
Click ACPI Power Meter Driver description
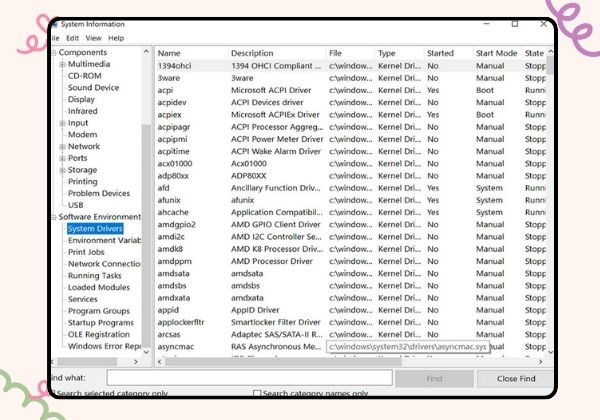pyautogui.click(x=277, y=139)
